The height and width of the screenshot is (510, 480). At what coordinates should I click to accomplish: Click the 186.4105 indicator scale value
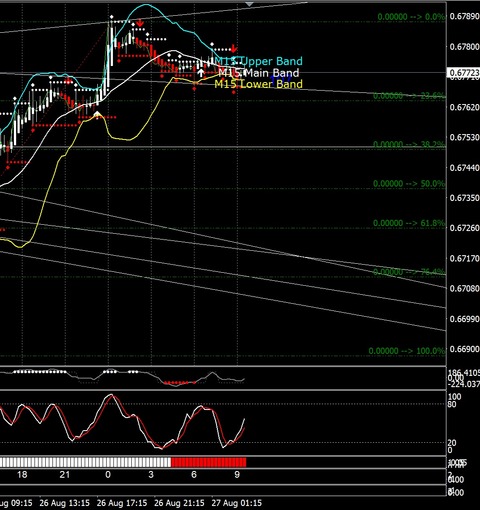(x=464, y=373)
